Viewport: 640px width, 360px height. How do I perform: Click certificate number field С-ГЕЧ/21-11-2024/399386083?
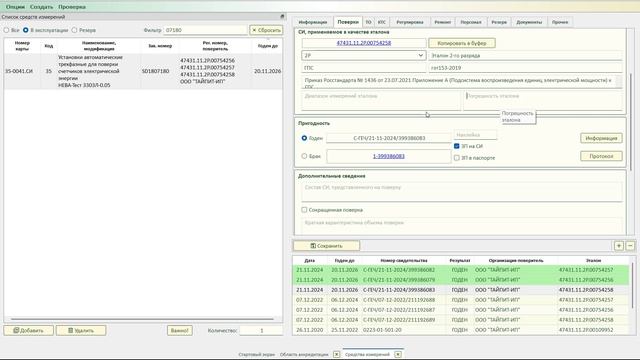point(389,138)
